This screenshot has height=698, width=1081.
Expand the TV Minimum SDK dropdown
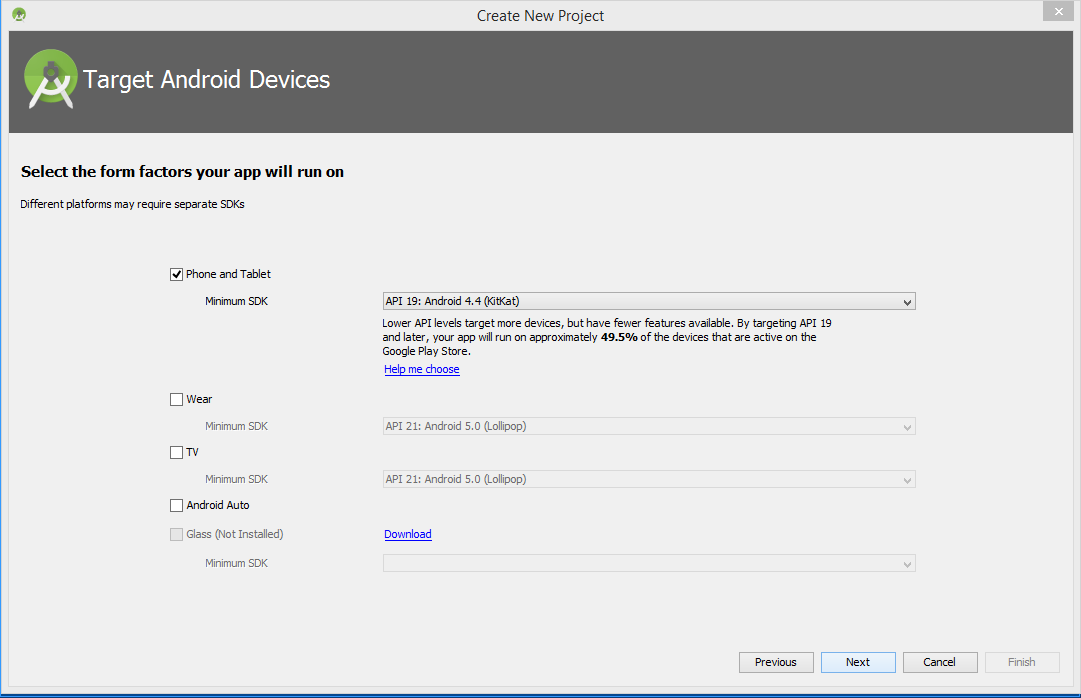point(649,479)
